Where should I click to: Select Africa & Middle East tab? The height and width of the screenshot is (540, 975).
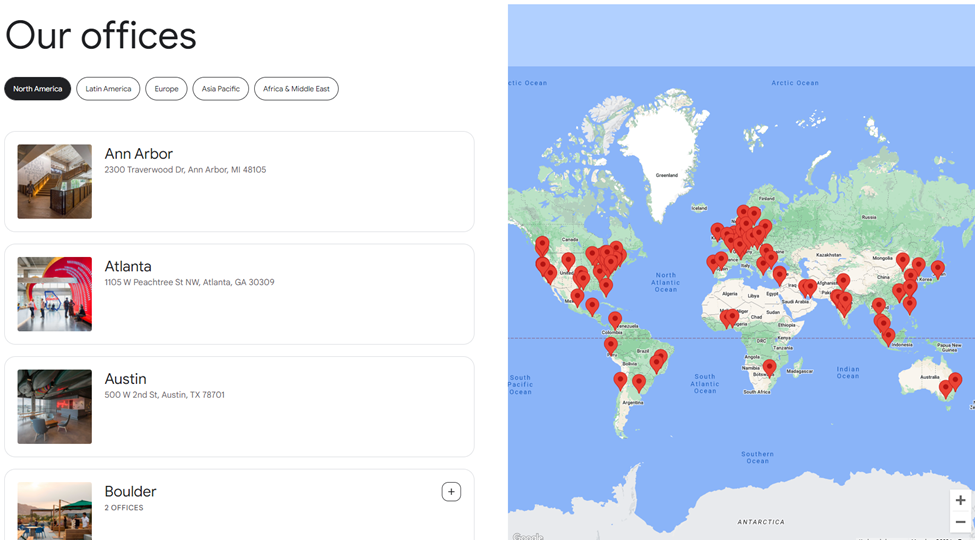click(296, 89)
